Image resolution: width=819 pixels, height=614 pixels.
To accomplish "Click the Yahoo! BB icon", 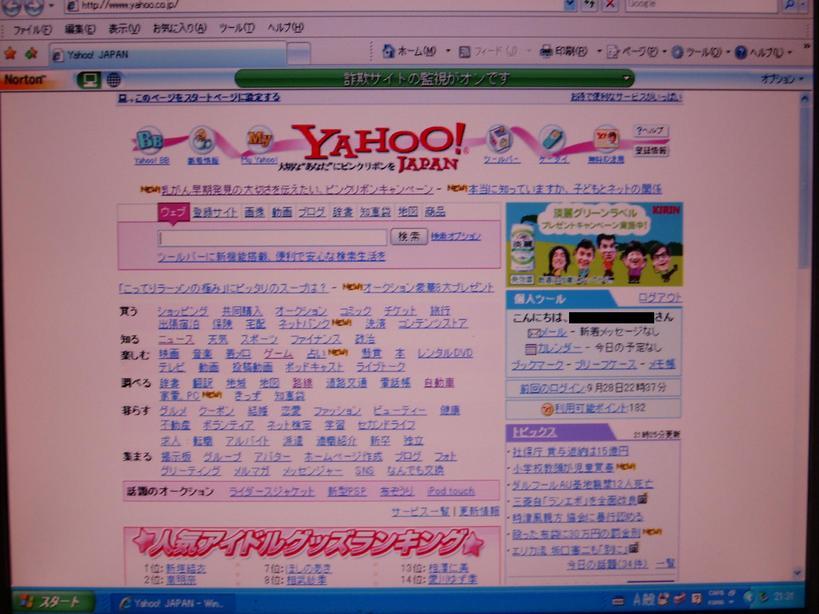I will [x=150, y=141].
